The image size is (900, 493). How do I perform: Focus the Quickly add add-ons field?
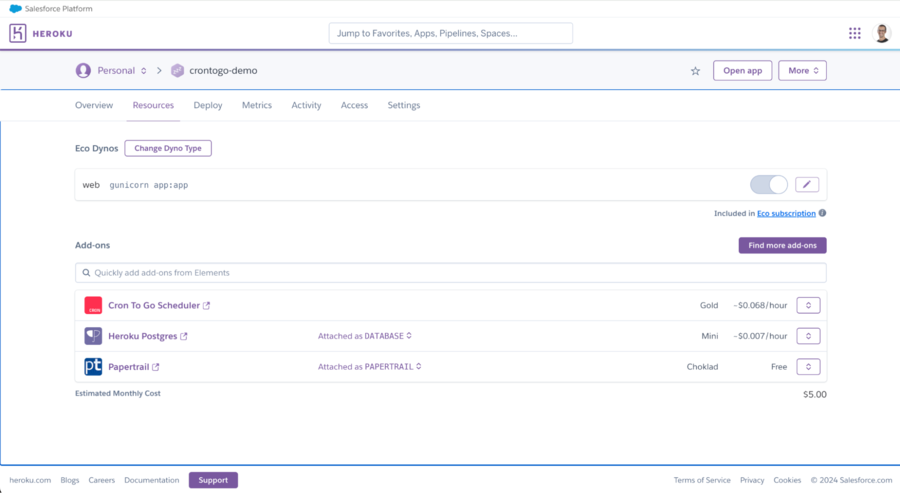point(451,273)
